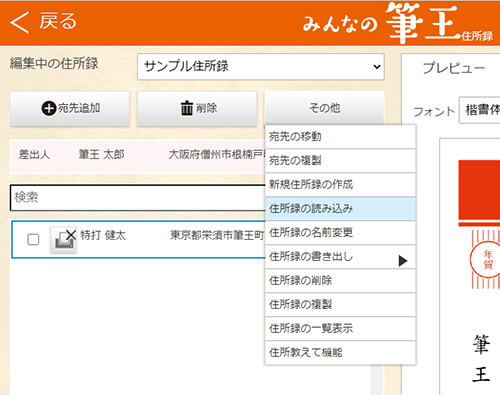Select 住所教えて機能 menu item
500x395 pixels.
(340, 353)
